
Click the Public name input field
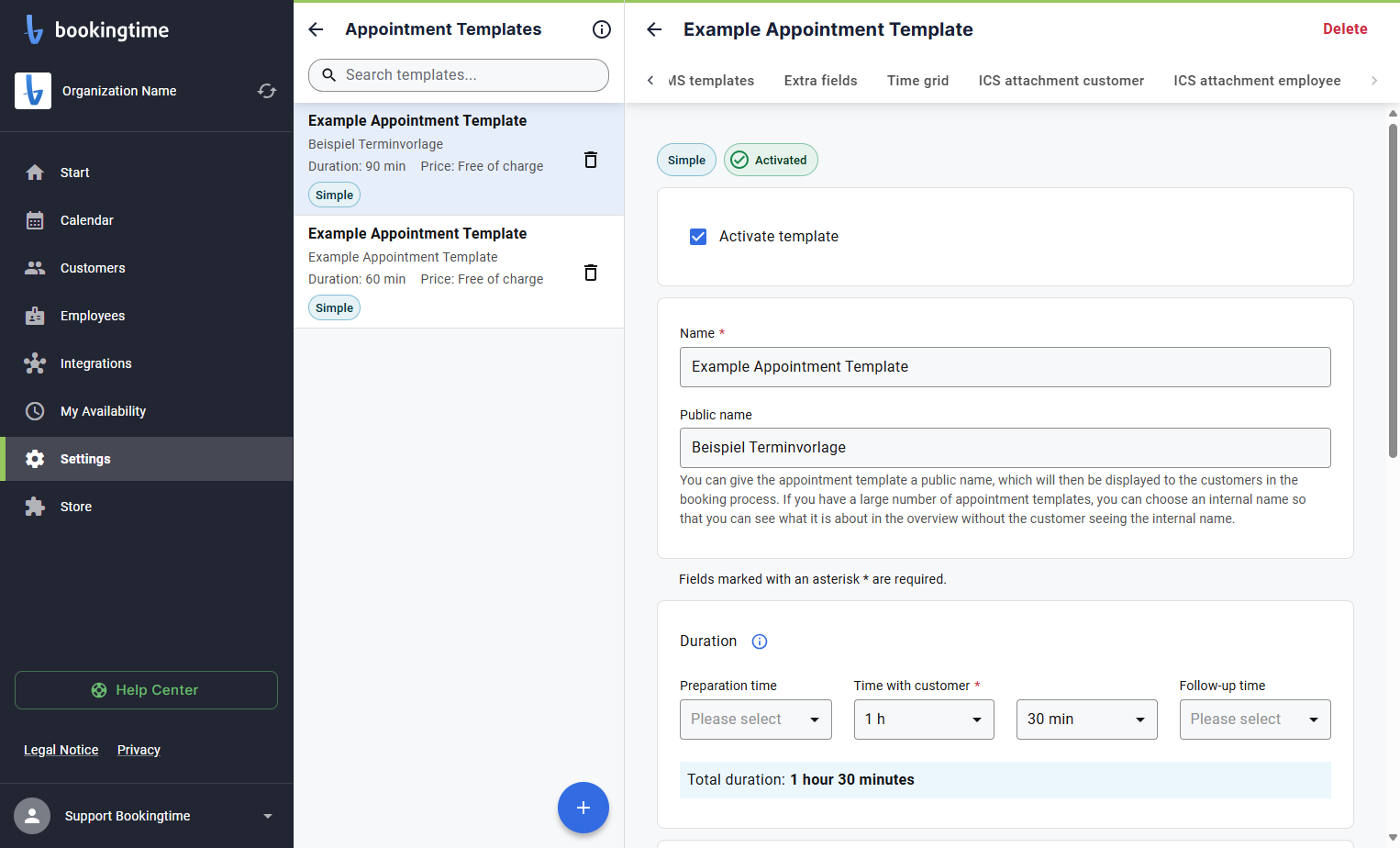pos(1006,448)
